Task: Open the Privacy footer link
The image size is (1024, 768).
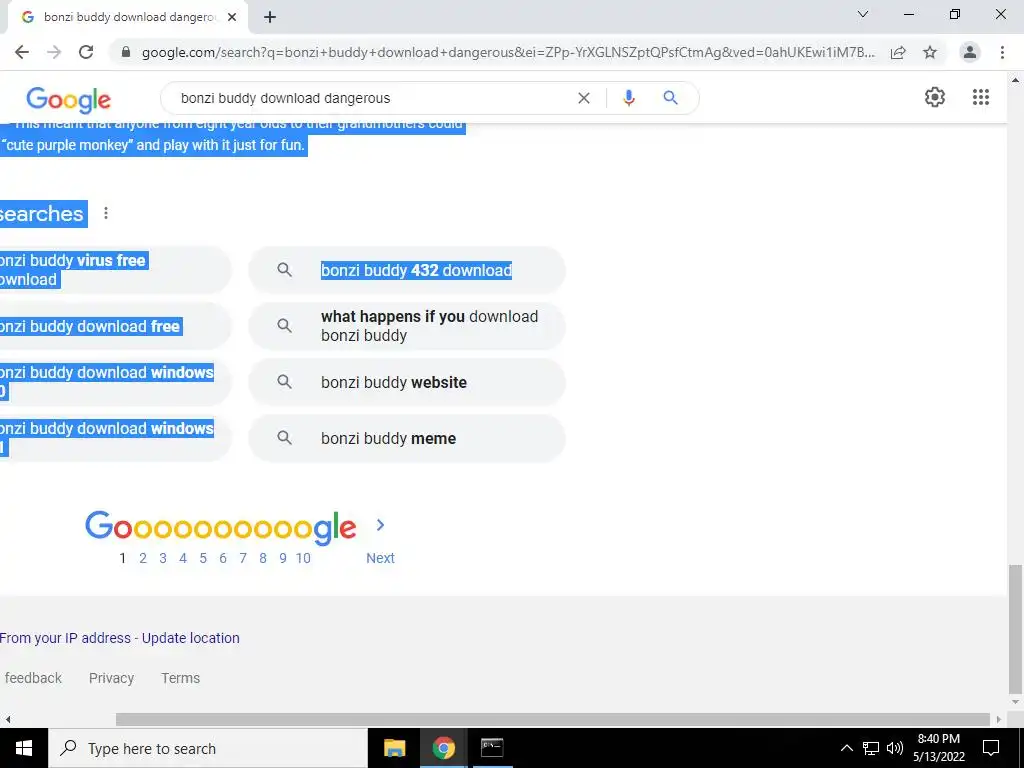Action: [111, 678]
